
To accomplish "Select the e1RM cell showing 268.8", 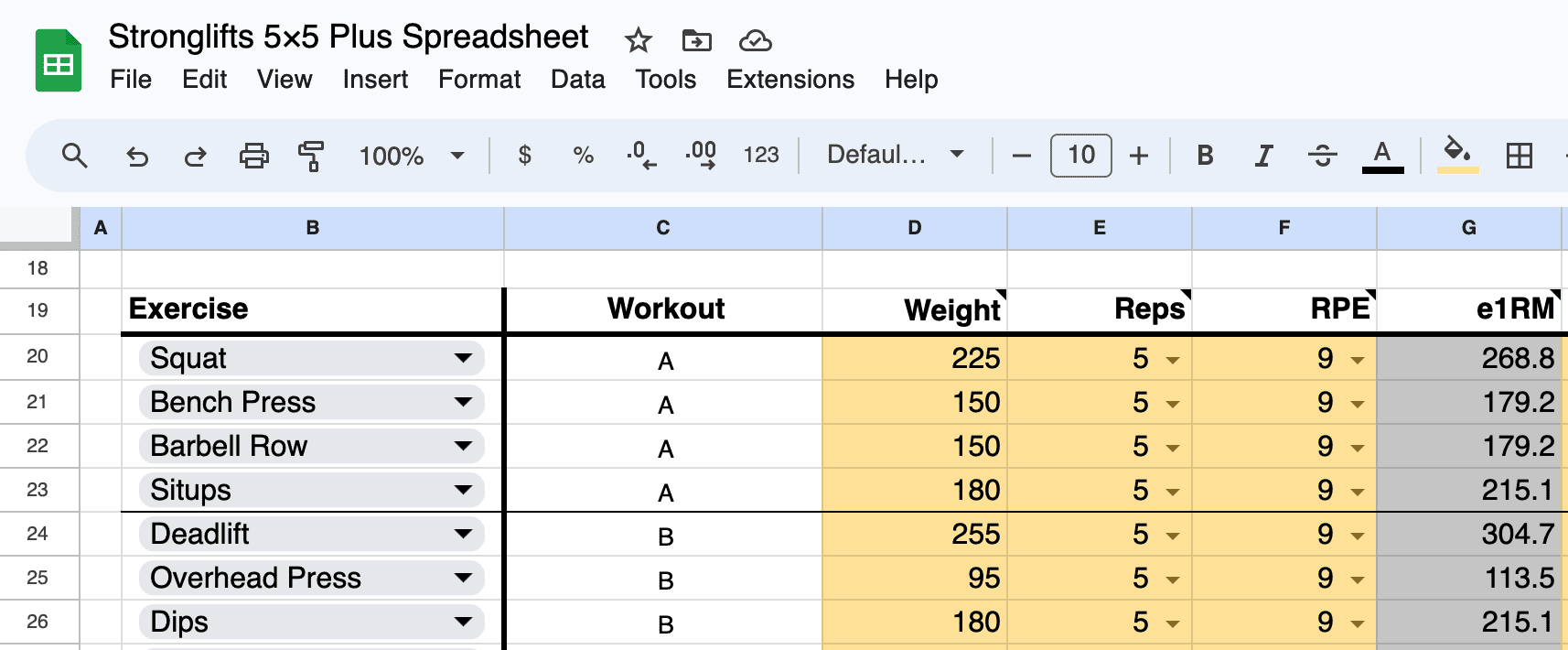I will [x=1469, y=358].
